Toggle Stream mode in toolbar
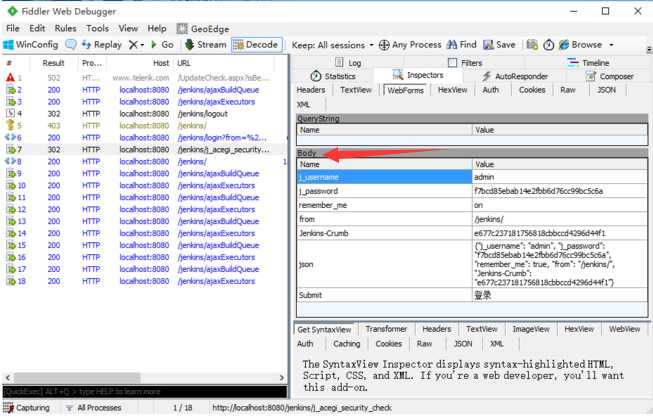Screen dimensions: 653x417 click(206, 45)
